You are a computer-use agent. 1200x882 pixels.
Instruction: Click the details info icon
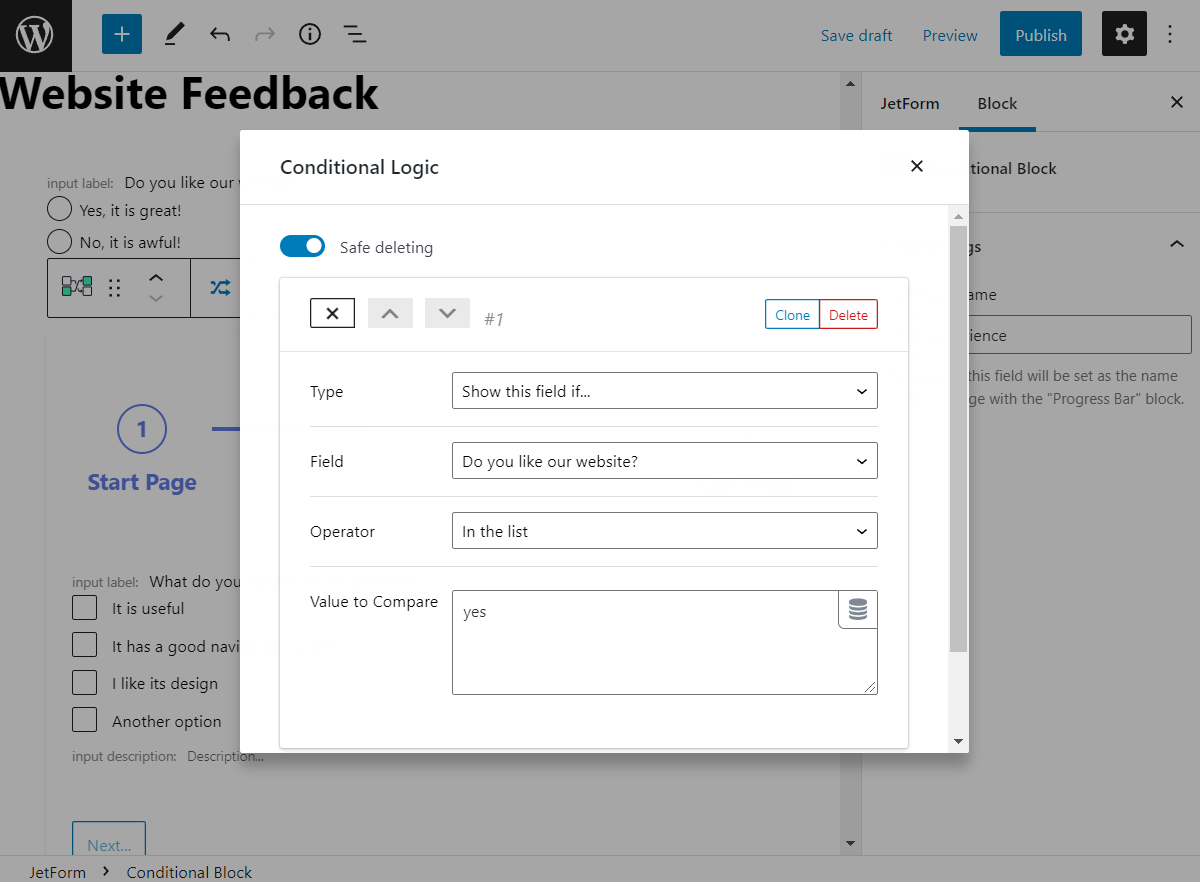point(309,33)
